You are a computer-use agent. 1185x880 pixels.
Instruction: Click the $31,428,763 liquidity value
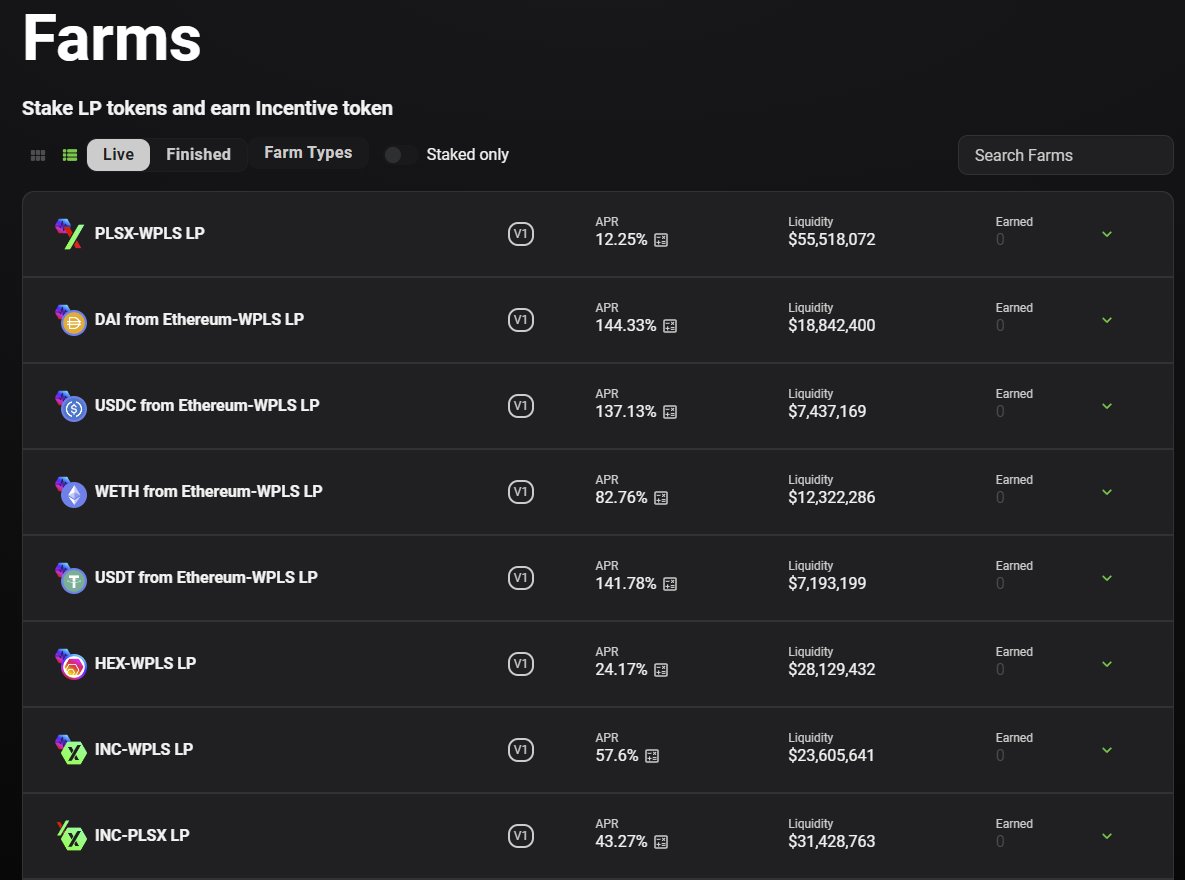point(831,842)
